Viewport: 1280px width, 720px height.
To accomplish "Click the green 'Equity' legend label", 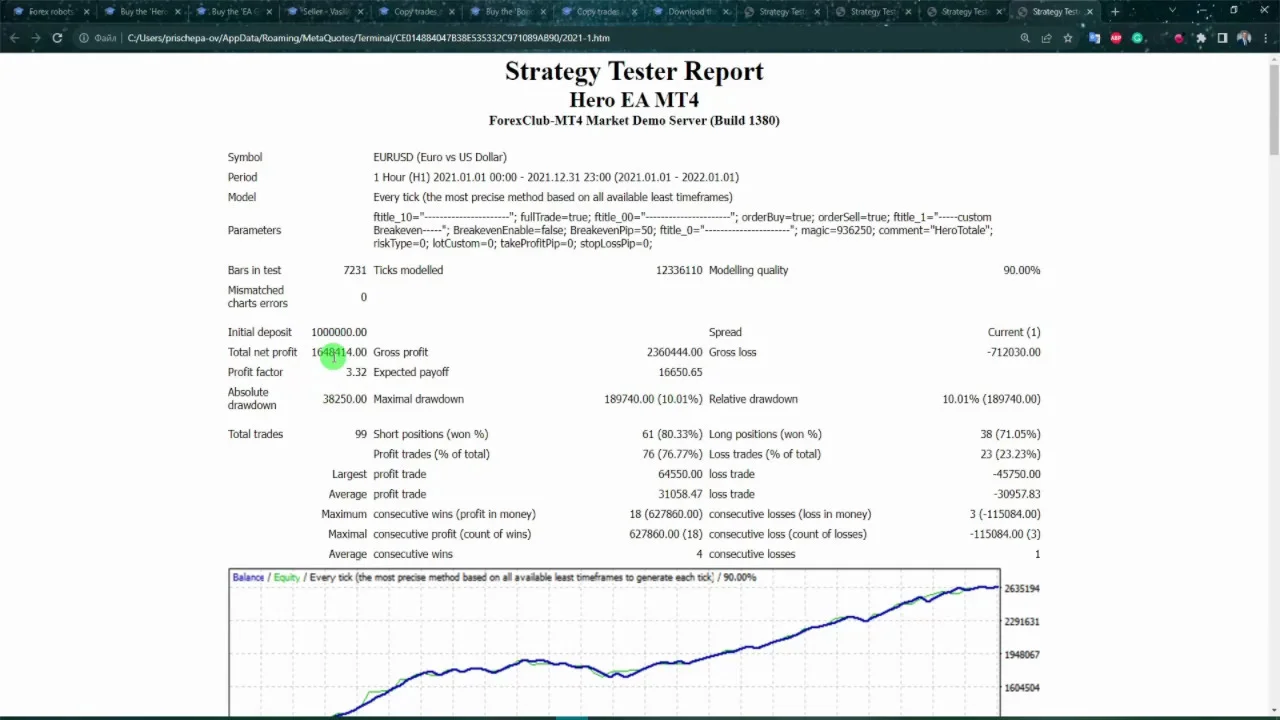I will [286, 577].
